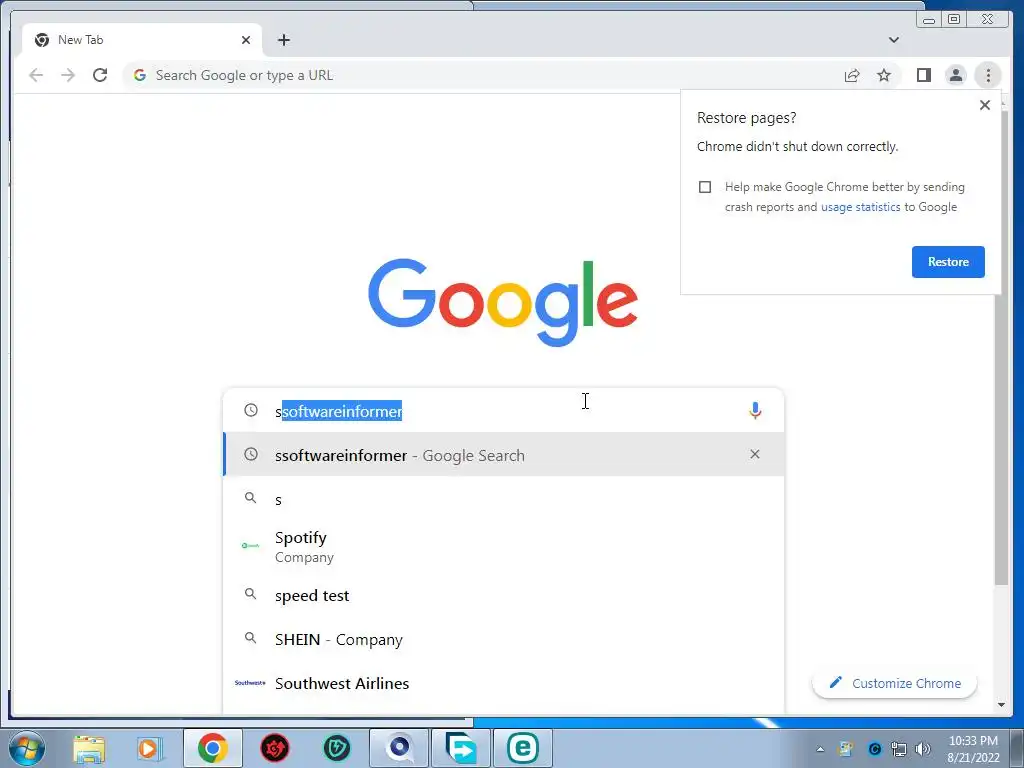Click the scrollbar down arrow
This screenshot has height=768, width=1024.
click(1001, 705)
